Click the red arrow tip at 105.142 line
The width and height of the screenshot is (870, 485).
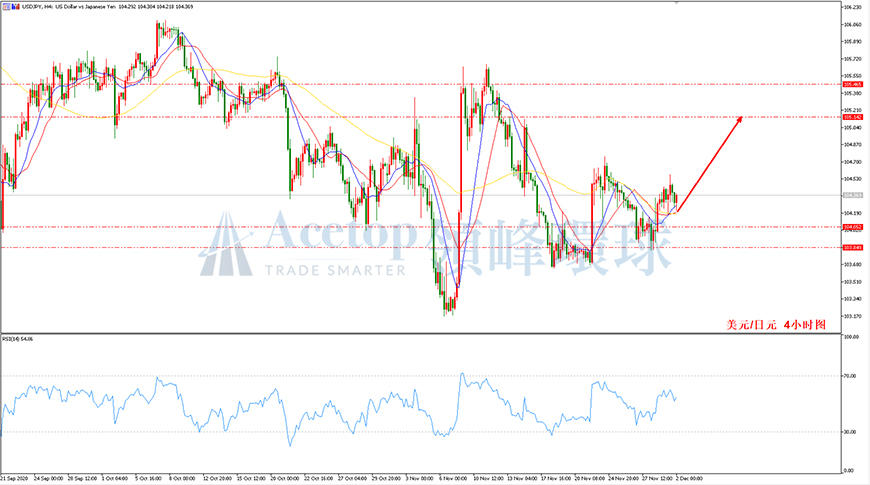click(x=740, y=118)
